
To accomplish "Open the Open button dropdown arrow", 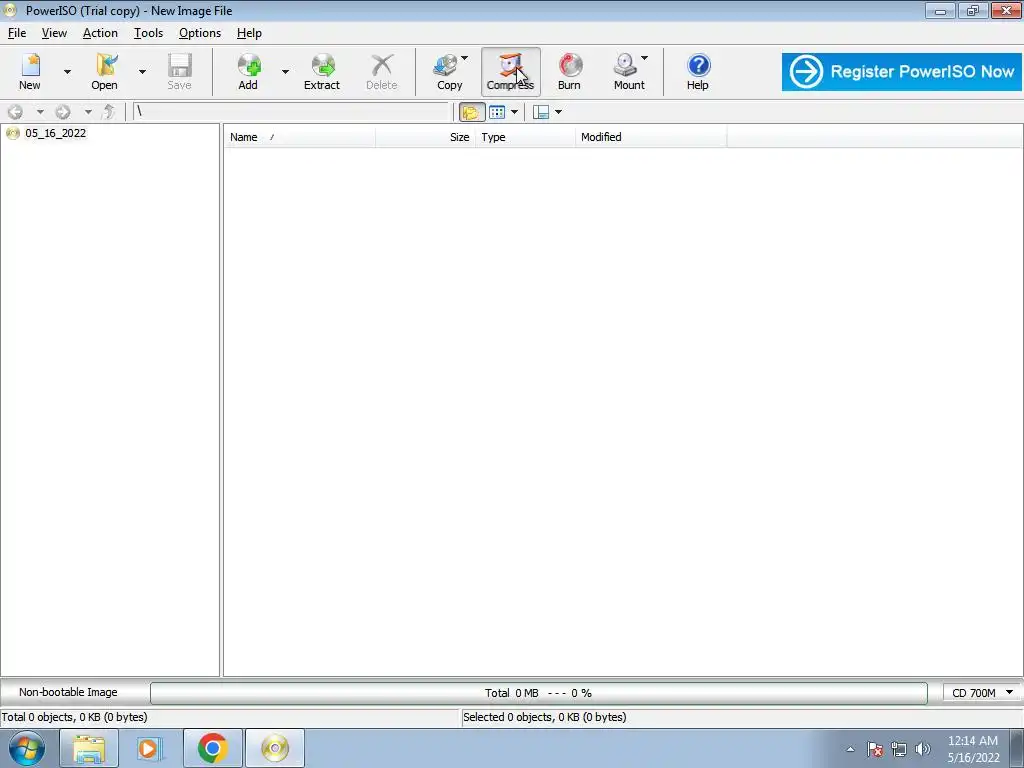I will tap(142, 71).
